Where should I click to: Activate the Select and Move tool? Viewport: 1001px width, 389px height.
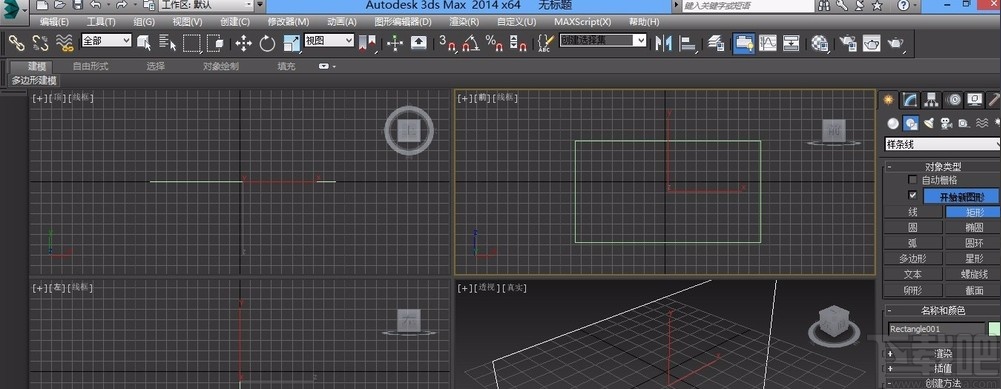(x=243, y=43)
